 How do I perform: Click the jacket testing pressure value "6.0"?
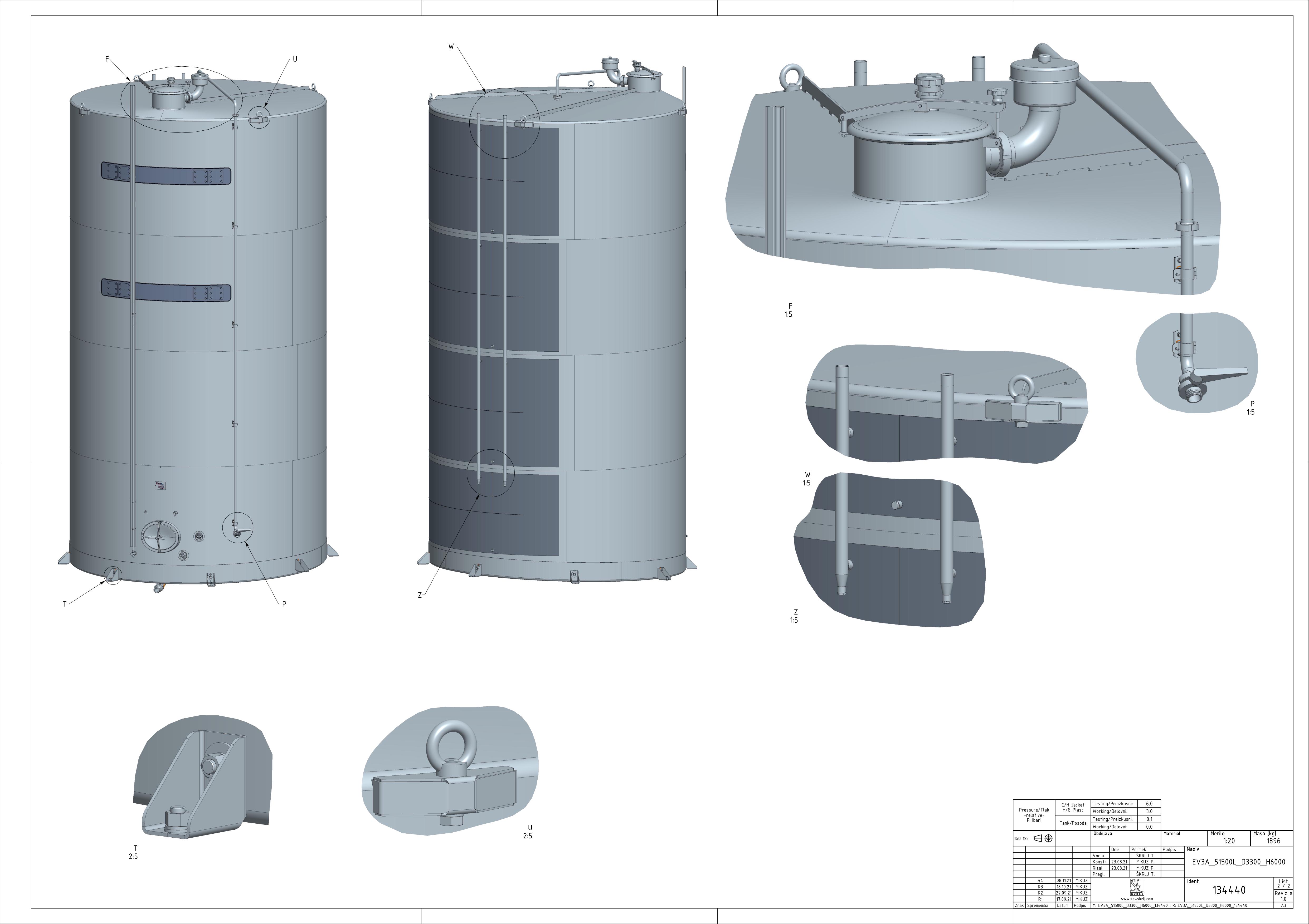point(1149,804)
